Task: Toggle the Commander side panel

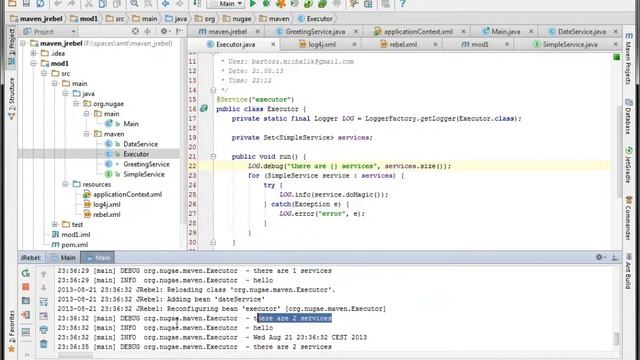Action: (x=629, y=218)
